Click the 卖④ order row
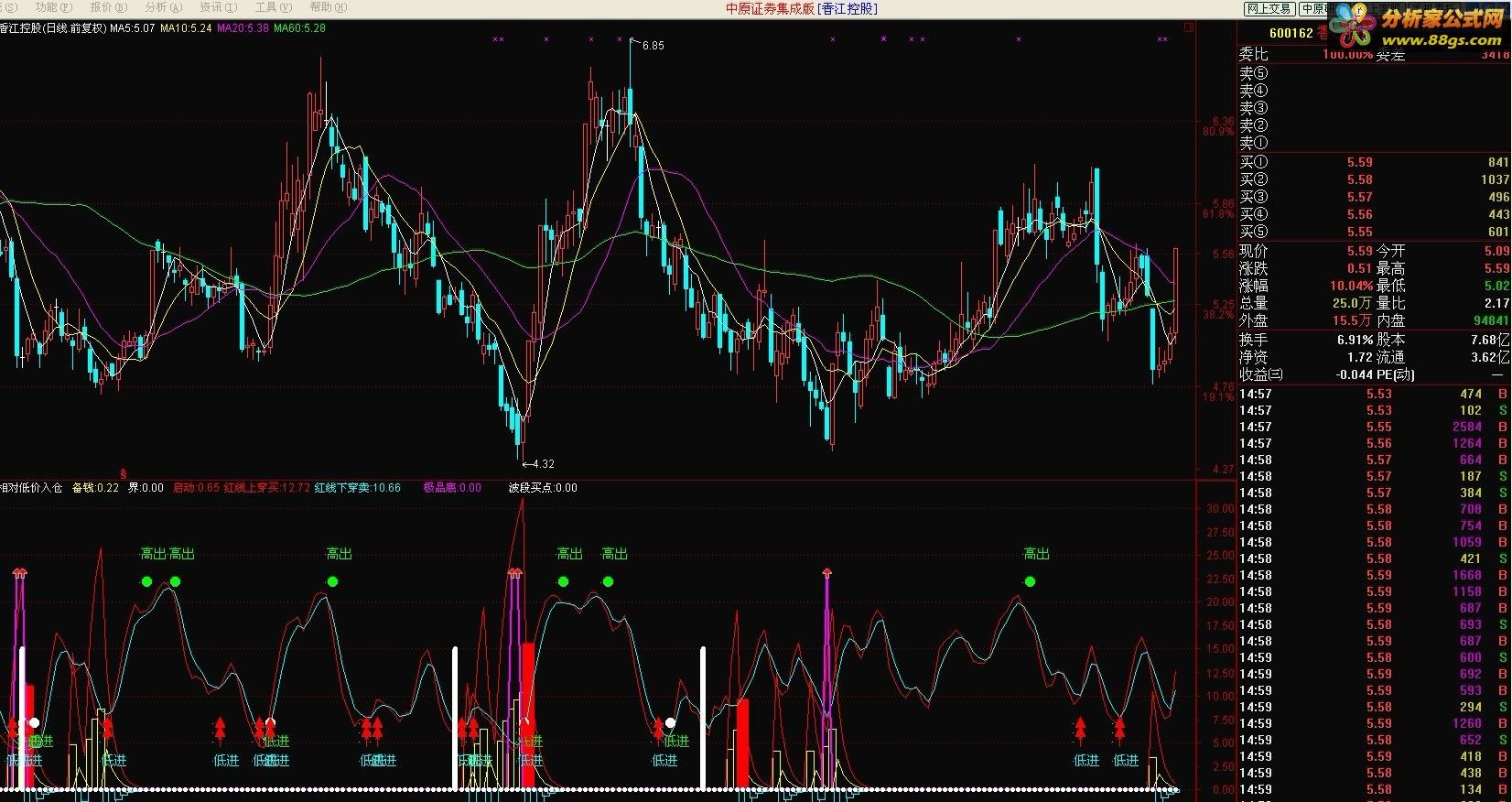The width and height of the screenshot is (1512, 802). (x=1374, y=91)
